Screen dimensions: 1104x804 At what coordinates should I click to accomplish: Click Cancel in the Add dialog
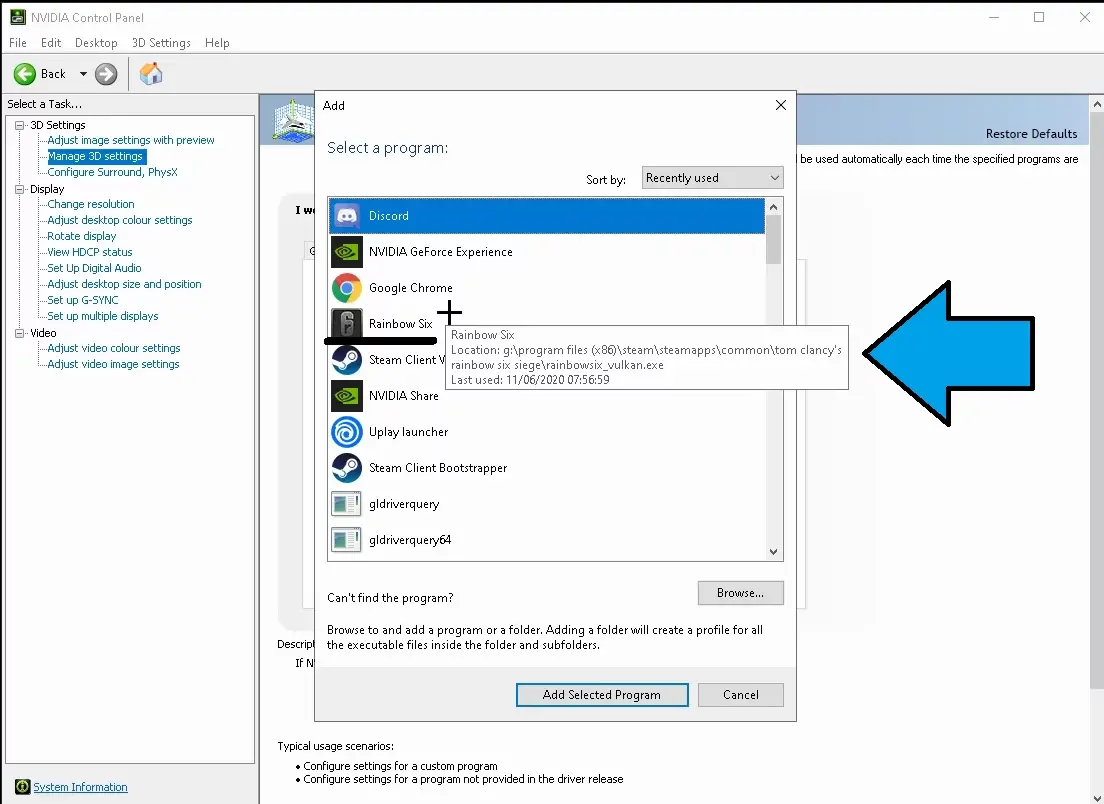[741, 695]
